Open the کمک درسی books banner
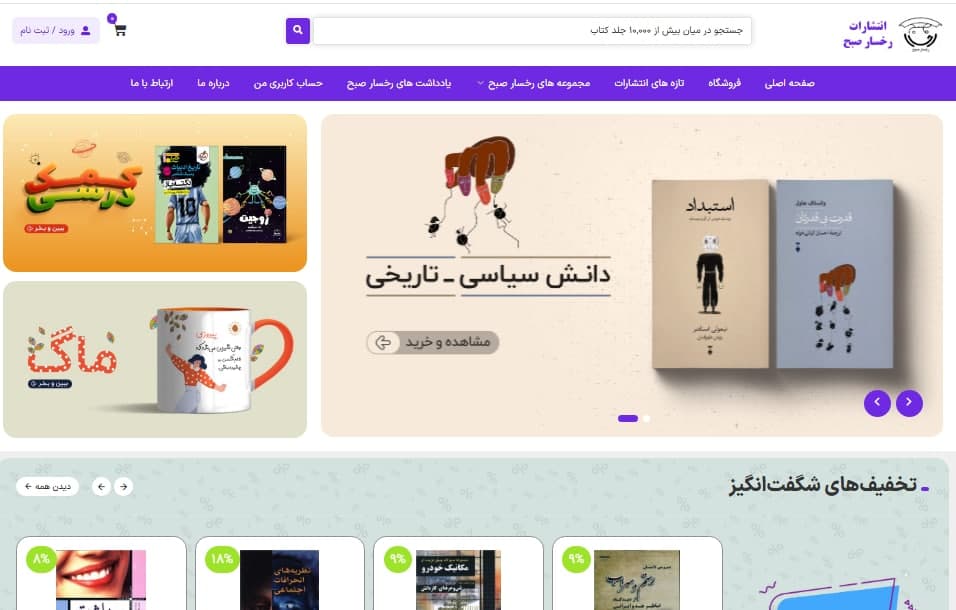This screenshot has width=956, height=610. pyautogui.click(x=155, y=193)
